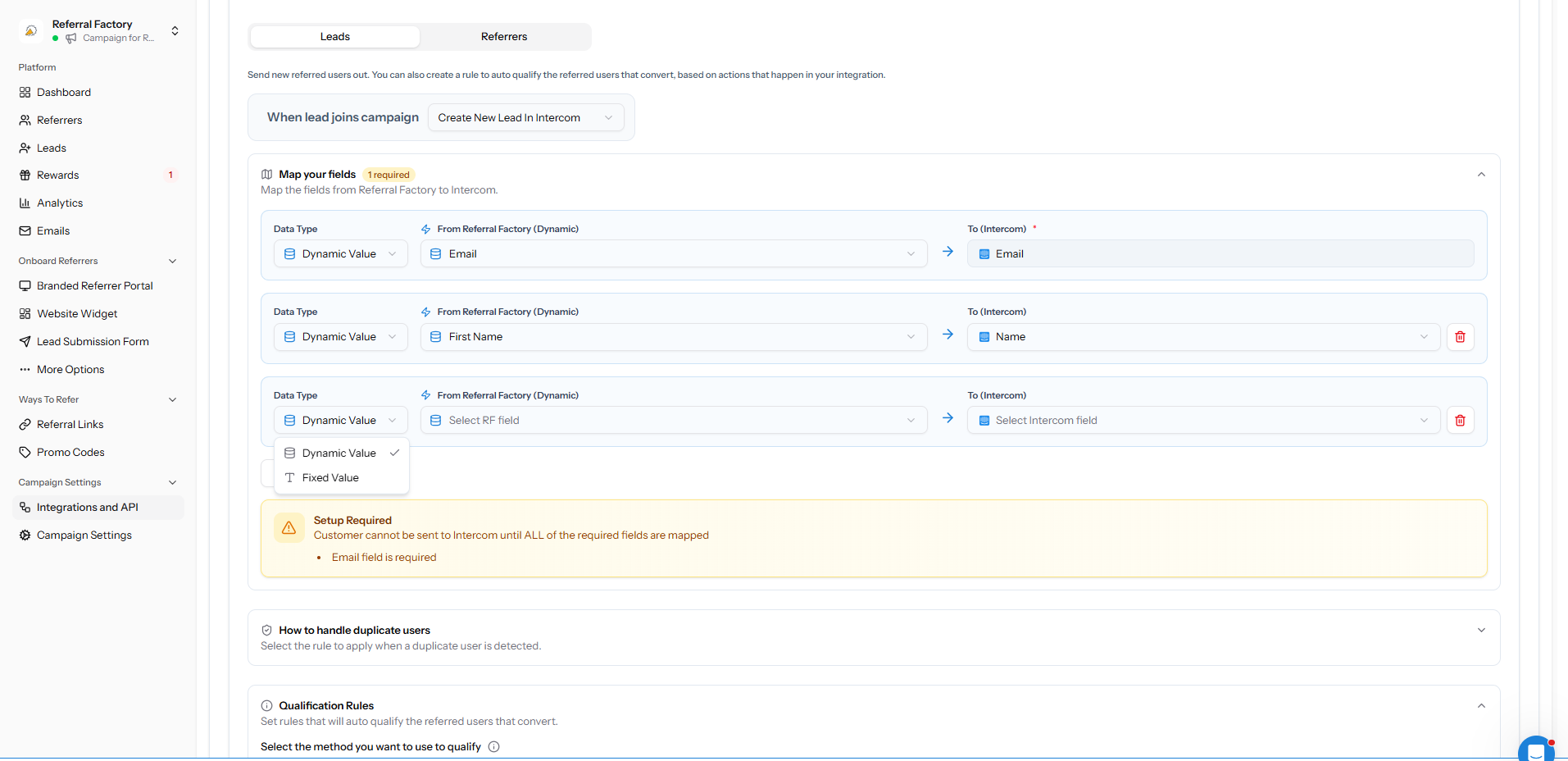
Task: Delete the First Name to Name mapping row
Action: pos(1460,337)
